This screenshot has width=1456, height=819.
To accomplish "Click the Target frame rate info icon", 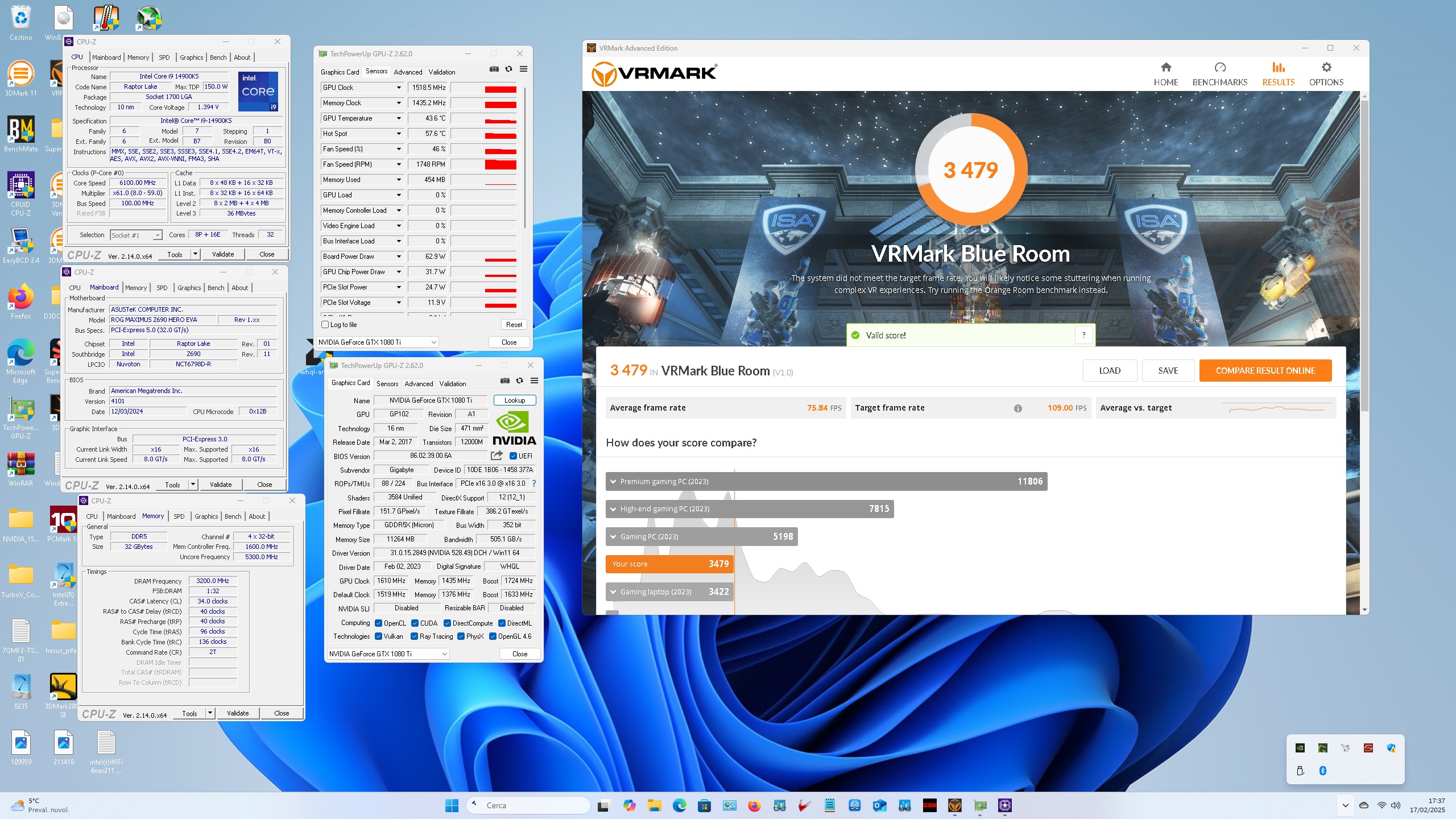I will point(1017,408).
